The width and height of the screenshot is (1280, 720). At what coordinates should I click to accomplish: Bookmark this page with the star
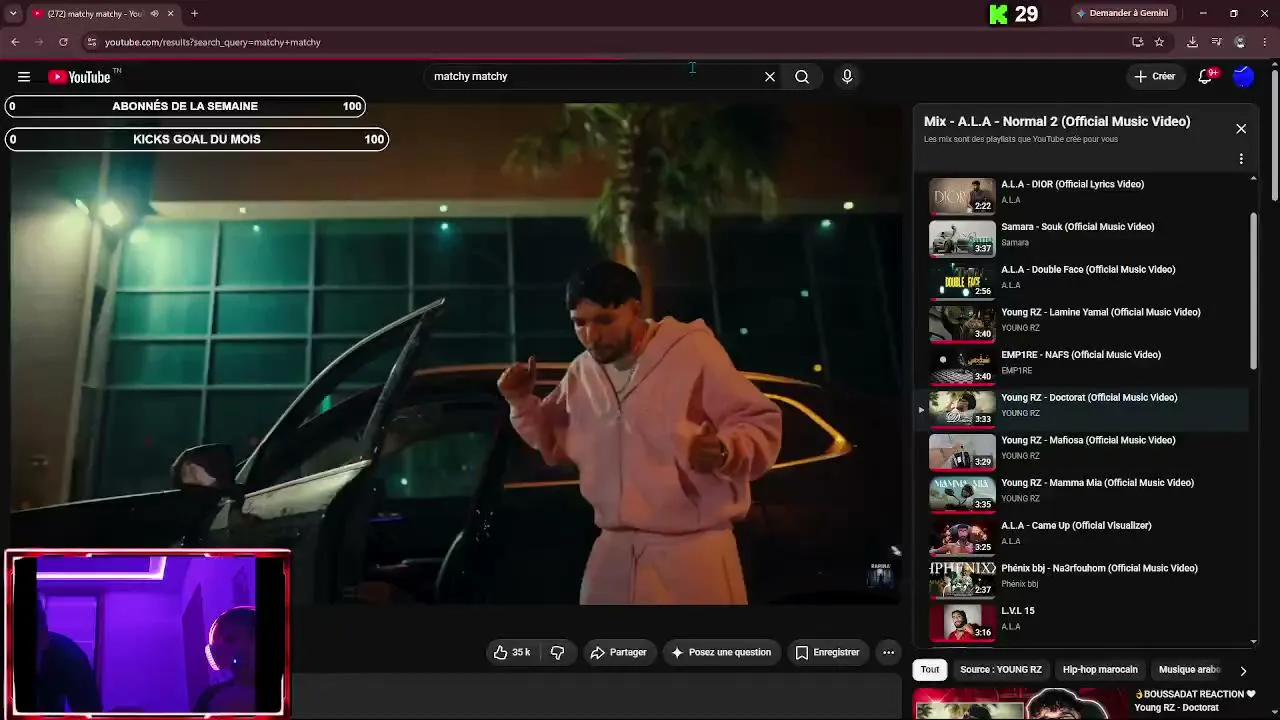pyautogui.click(x=1159, y=42)
